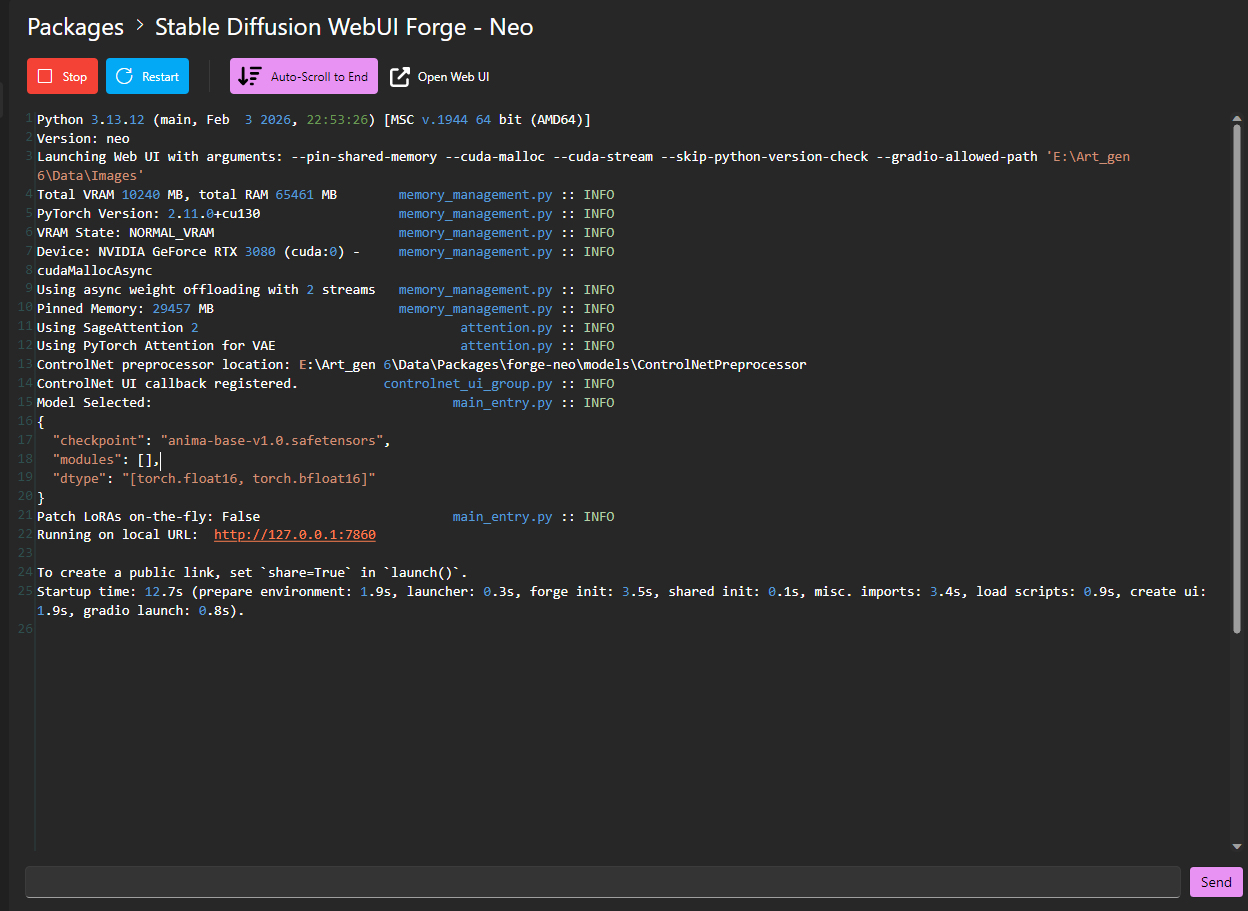The width and height of the screenshot is (1248, 911).
Task: Click the 'Stable Diffusion WebUI Forge - Neo' title
Action: point(344,27)
